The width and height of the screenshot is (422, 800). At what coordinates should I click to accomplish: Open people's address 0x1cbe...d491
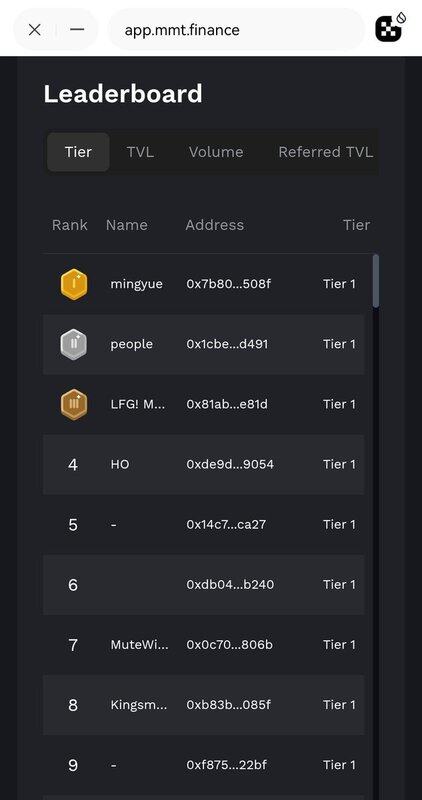pos(227,344)
